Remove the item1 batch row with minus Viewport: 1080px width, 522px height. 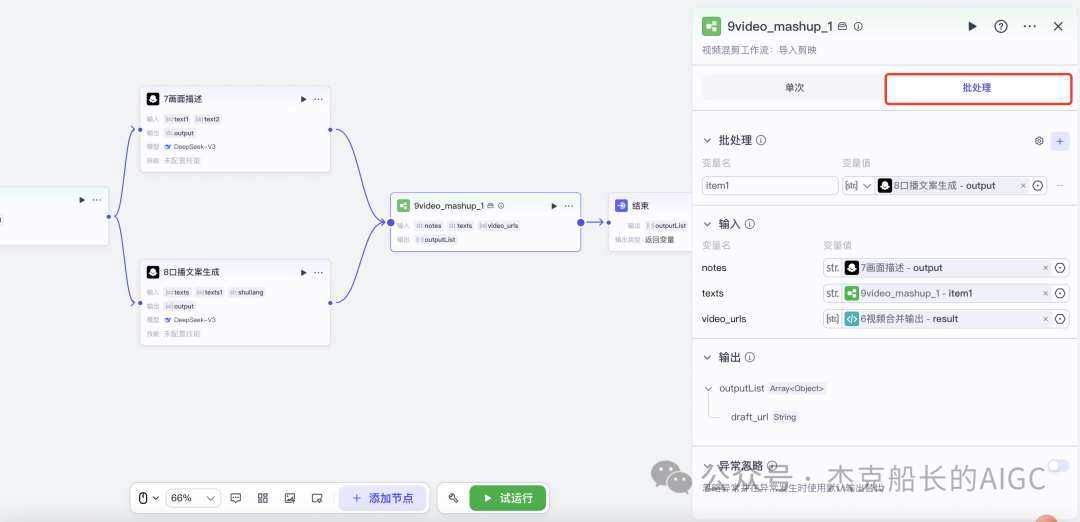1059,186
